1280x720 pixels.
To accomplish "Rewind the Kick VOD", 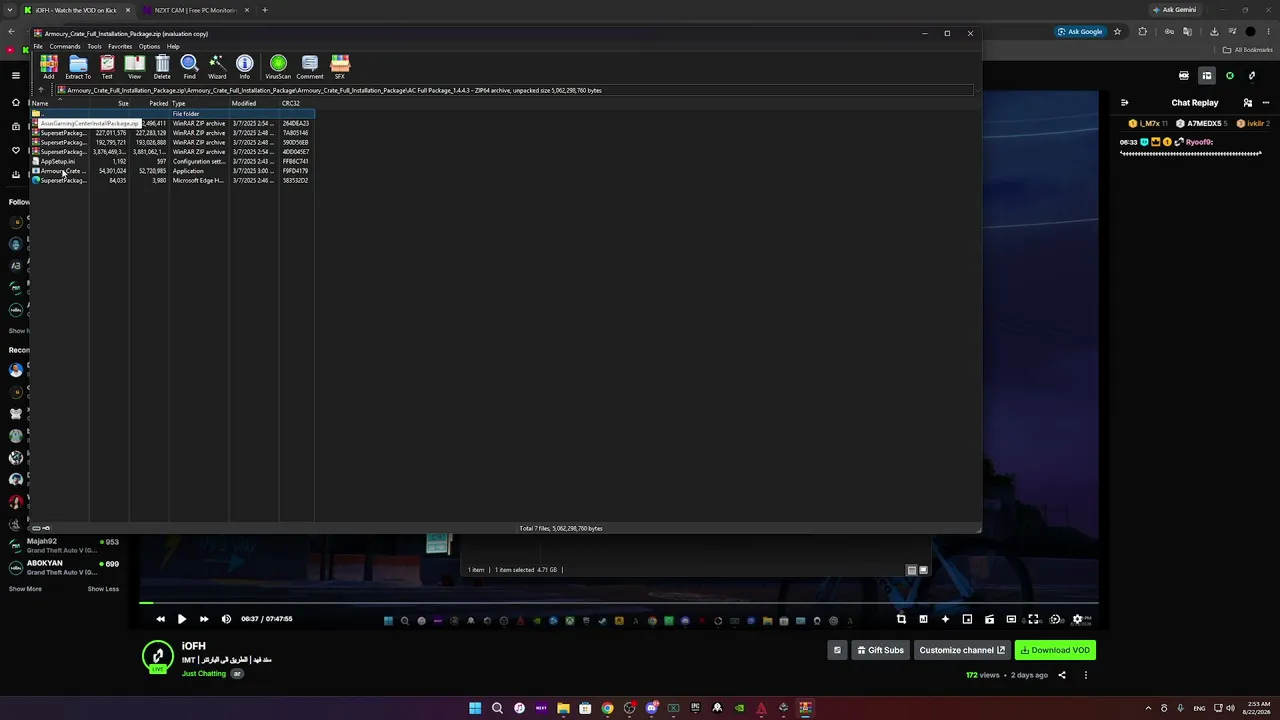I will (x=160, y=619).
